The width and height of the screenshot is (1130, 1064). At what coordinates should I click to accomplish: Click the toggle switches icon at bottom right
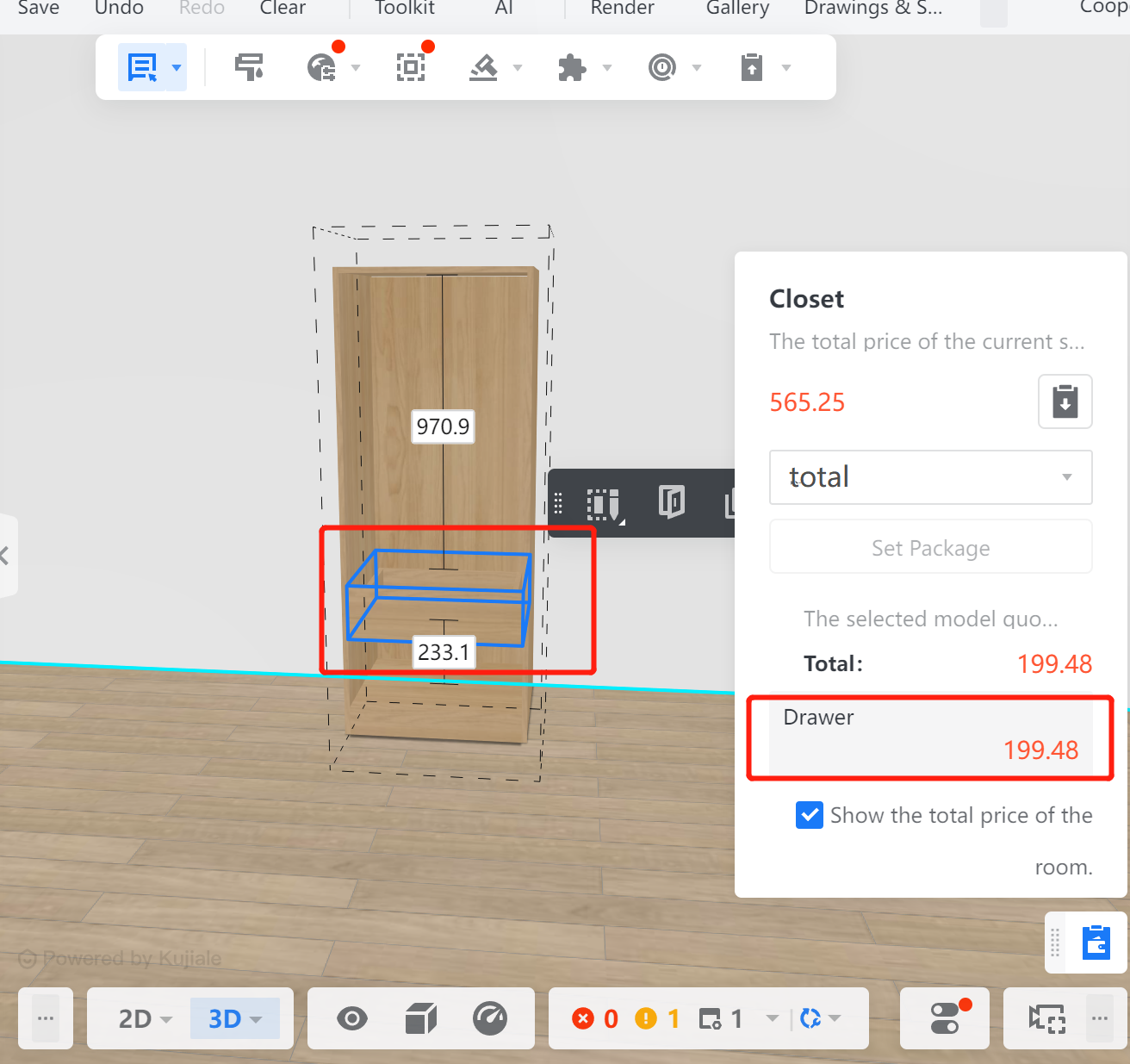(945, 1018)
